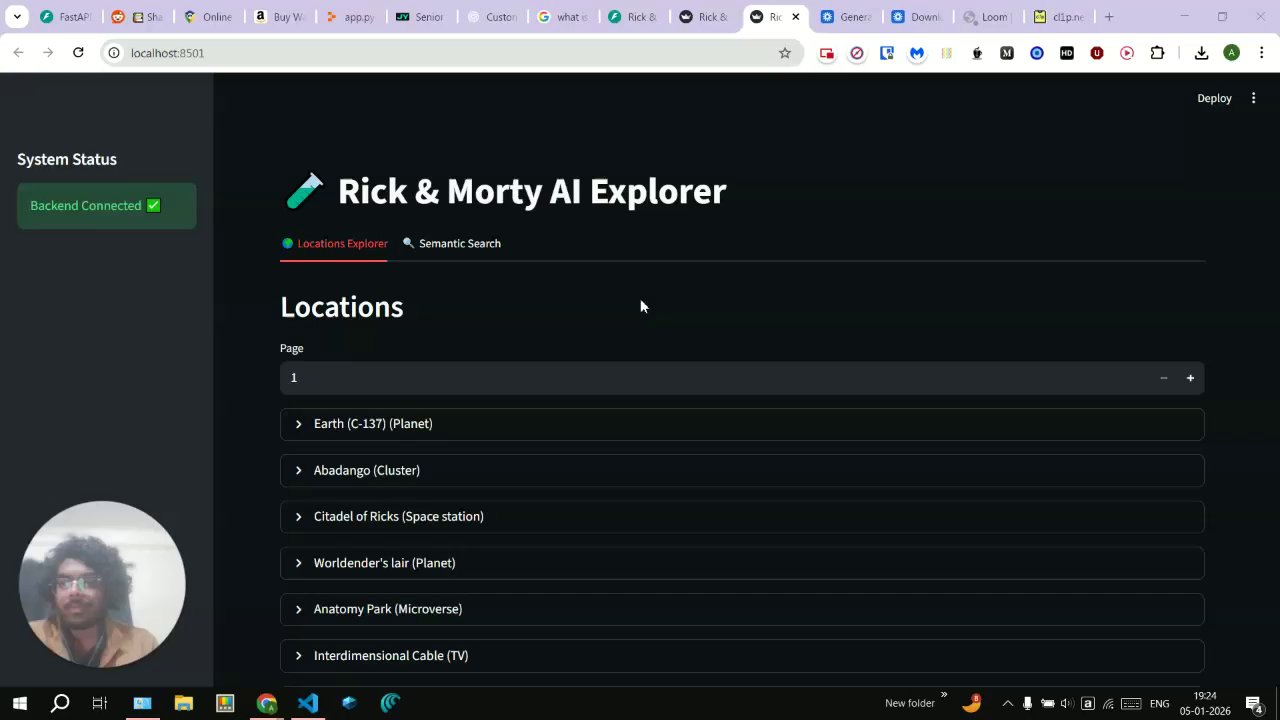View site information icon in address bar
Screen dimensions: 1280x720
[x=114, y=53]
